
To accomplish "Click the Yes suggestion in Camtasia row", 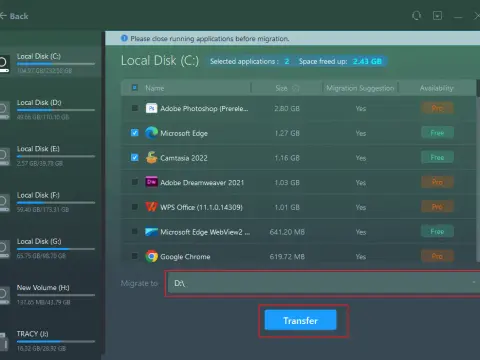I will (x=361, y=158).
